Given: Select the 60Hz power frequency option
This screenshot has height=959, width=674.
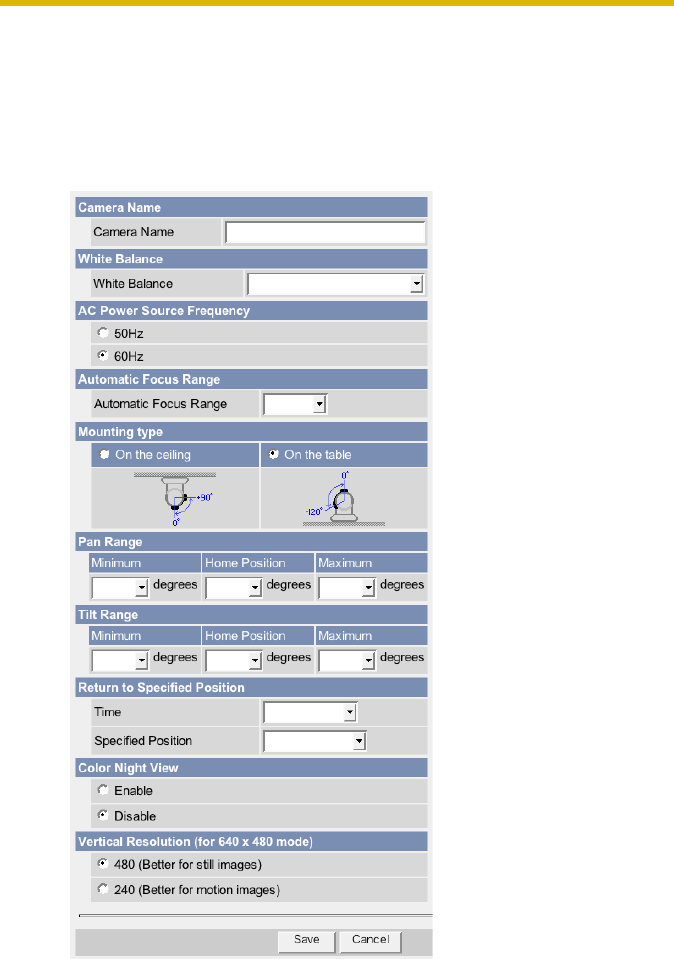Looking at the screenshot, I should click(103, 355).
